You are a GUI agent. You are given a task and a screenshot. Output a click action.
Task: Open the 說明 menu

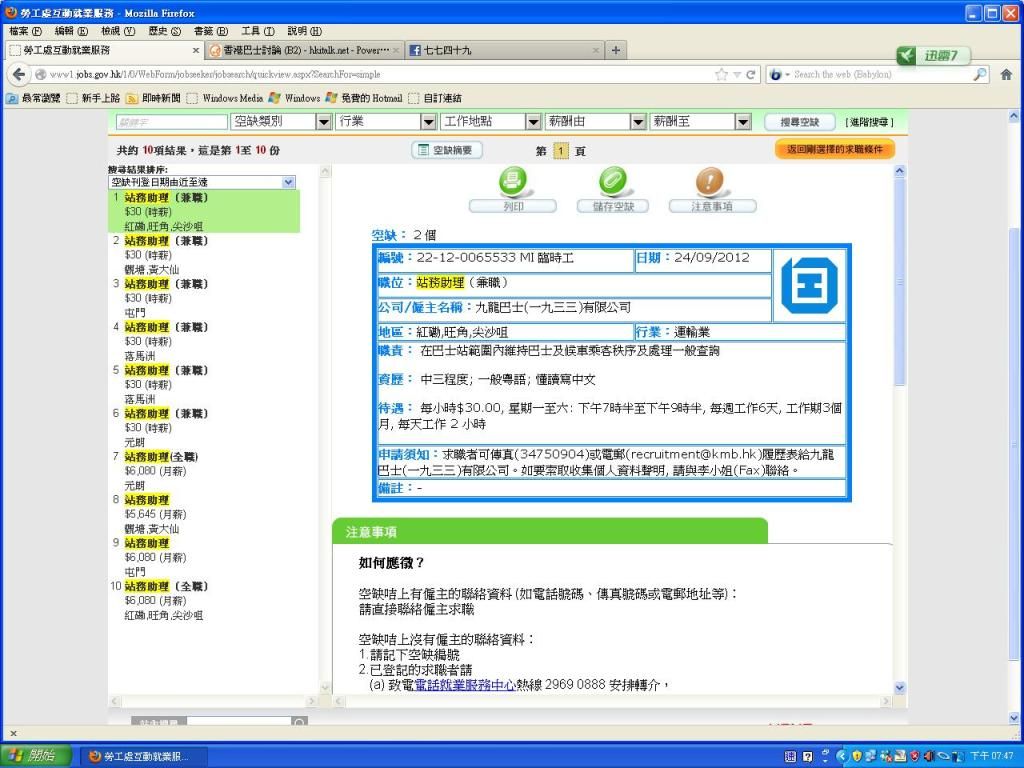coord(304,31)
